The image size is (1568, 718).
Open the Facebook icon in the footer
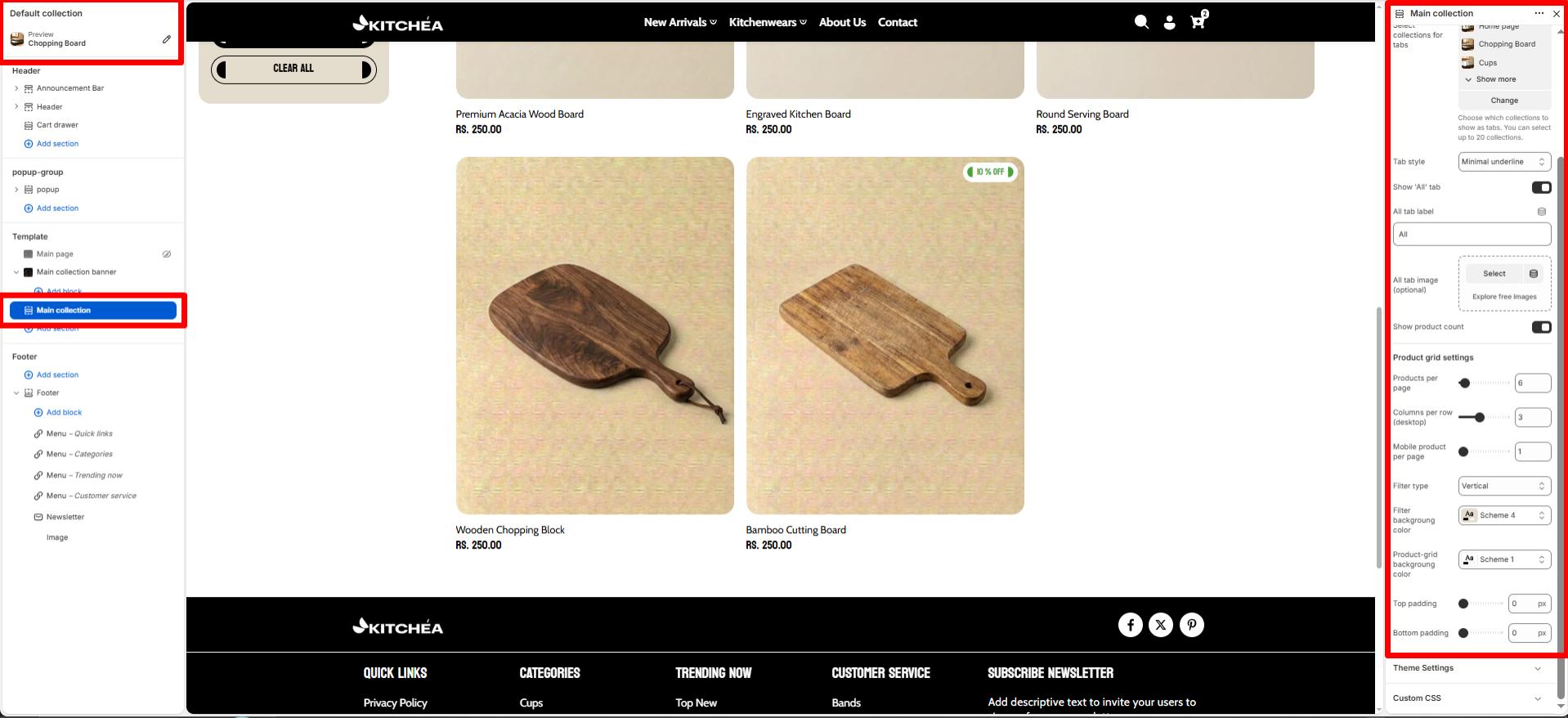1130,624
